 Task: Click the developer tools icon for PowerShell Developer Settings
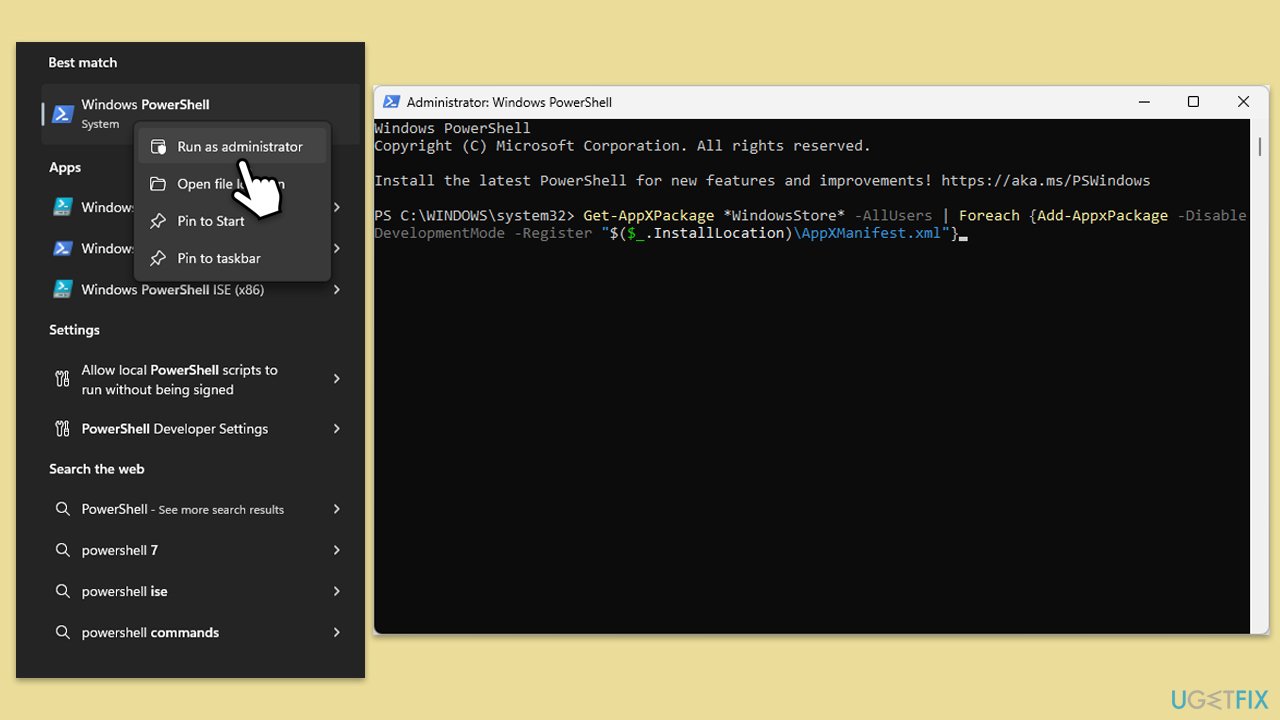tap(62, 429)
